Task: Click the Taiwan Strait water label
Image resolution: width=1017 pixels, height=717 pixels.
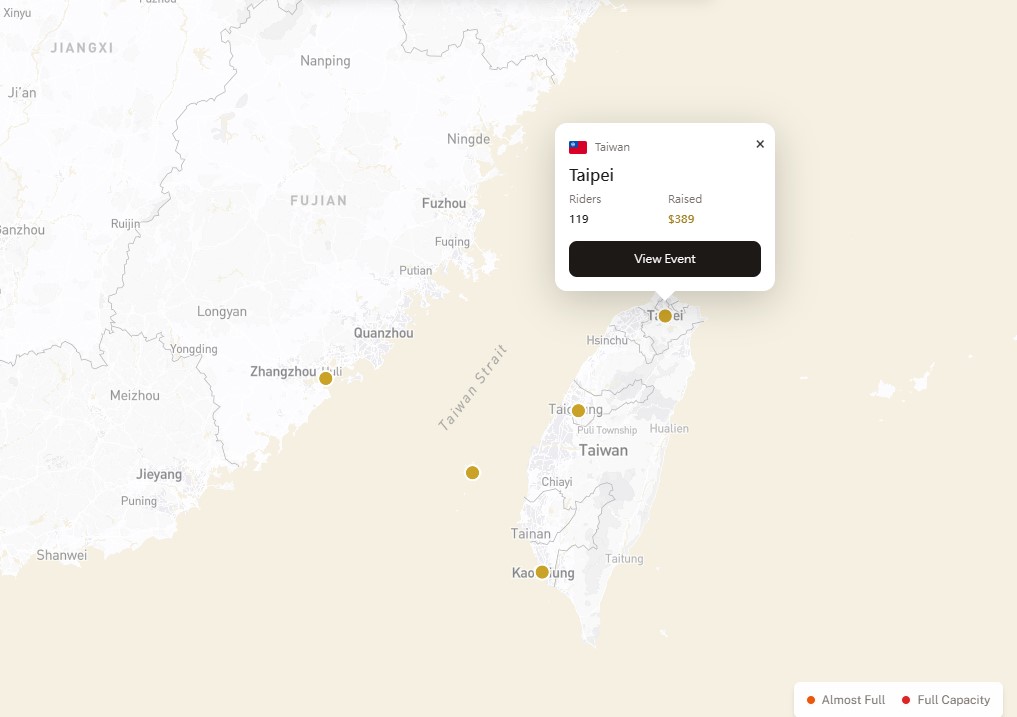Action: [x=473, y=388]
